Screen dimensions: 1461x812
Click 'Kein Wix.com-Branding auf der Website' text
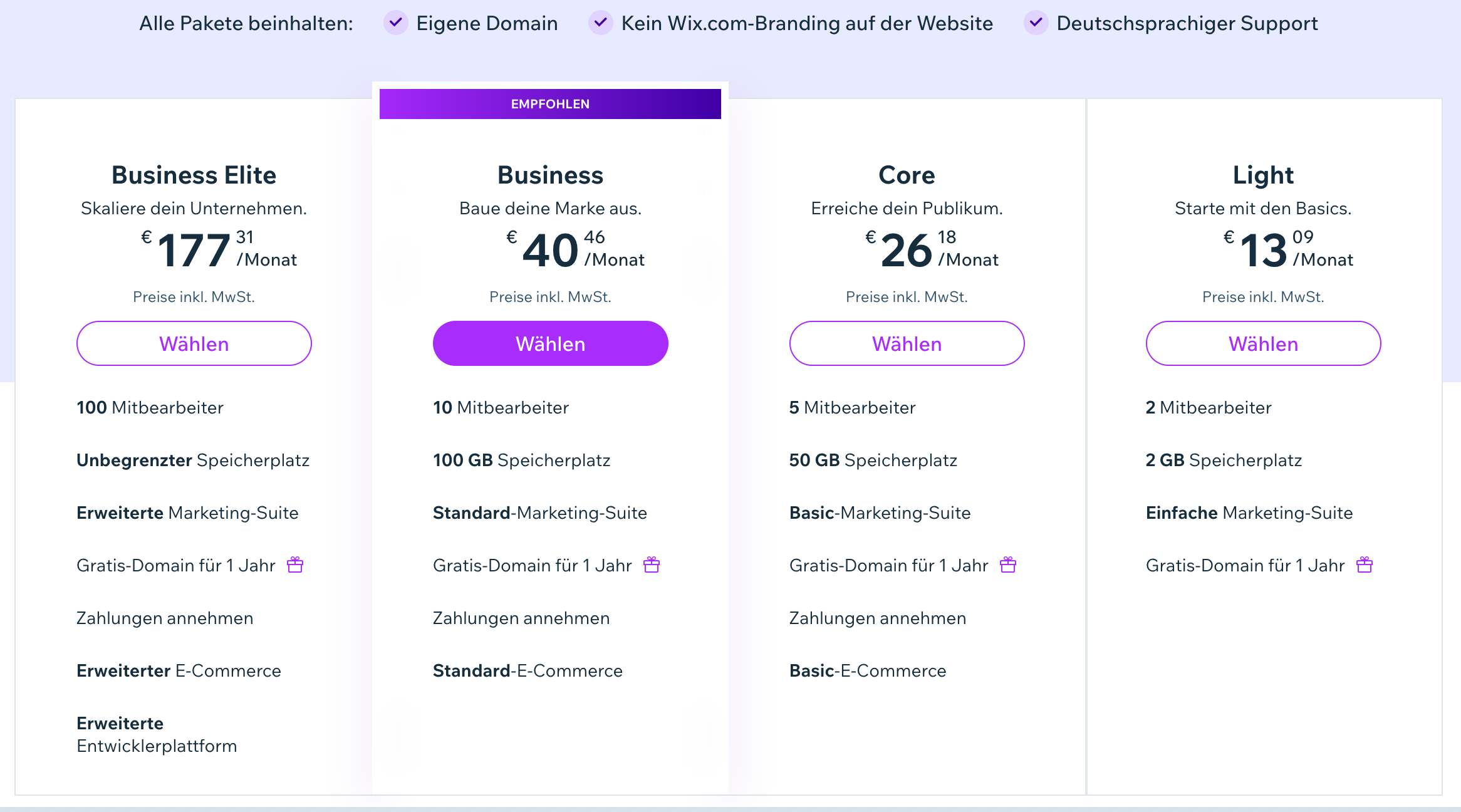(808, 23)
